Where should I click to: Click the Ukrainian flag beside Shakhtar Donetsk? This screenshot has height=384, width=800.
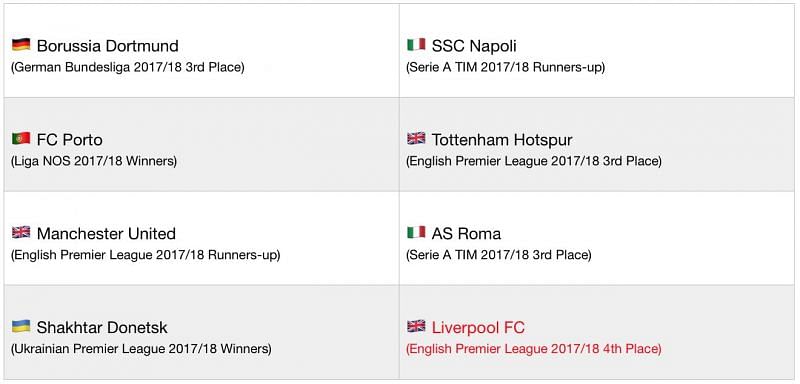[21, 326]
